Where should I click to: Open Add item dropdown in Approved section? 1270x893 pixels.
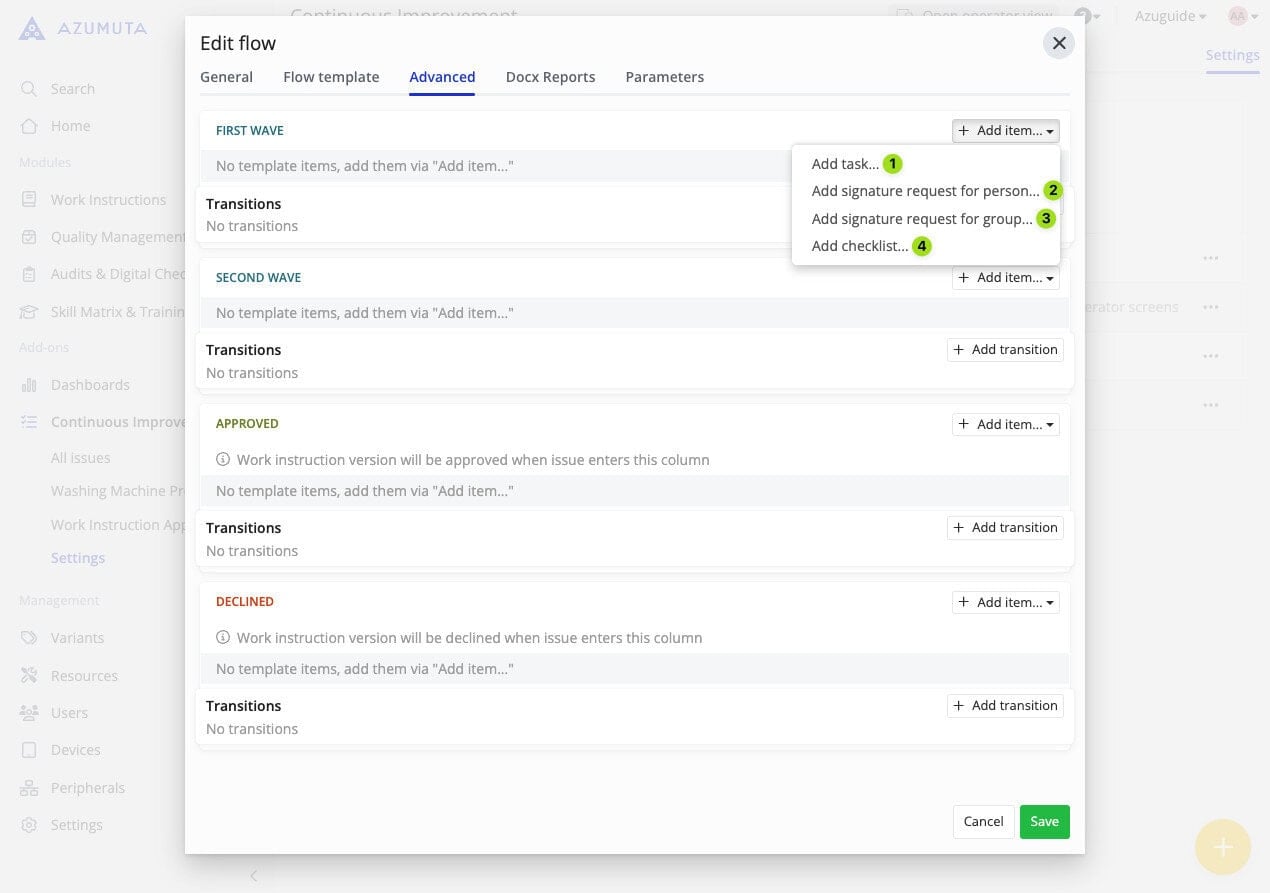(x=1005, y=424)
